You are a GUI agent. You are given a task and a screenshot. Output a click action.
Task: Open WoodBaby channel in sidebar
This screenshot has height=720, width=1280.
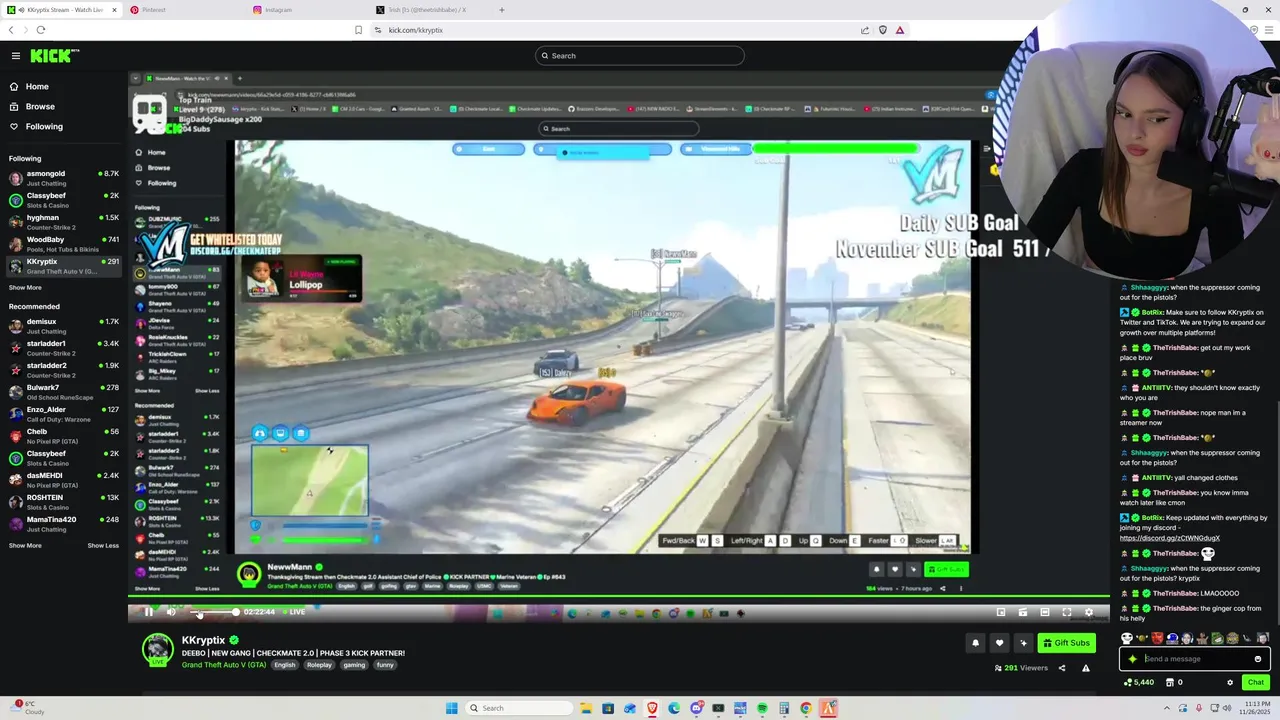[x=64, y=243]
